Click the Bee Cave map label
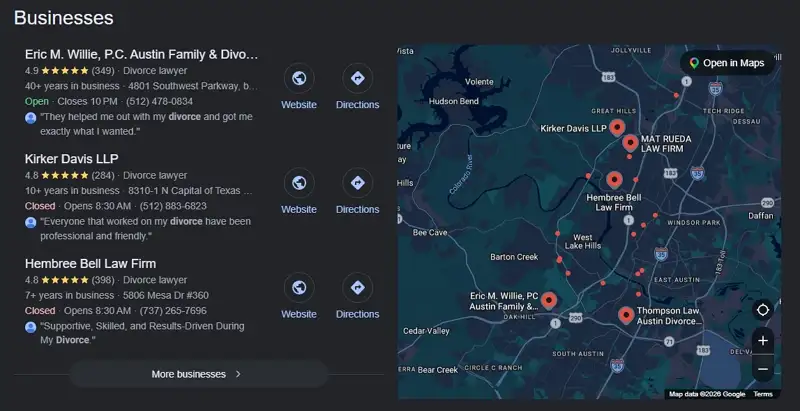Viewport: 800px width, 411px height. [430, 233]
